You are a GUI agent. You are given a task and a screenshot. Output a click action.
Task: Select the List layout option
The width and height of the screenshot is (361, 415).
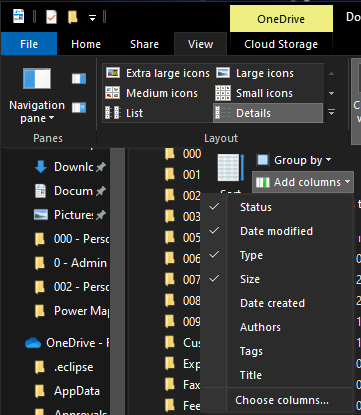click(124, 113)
